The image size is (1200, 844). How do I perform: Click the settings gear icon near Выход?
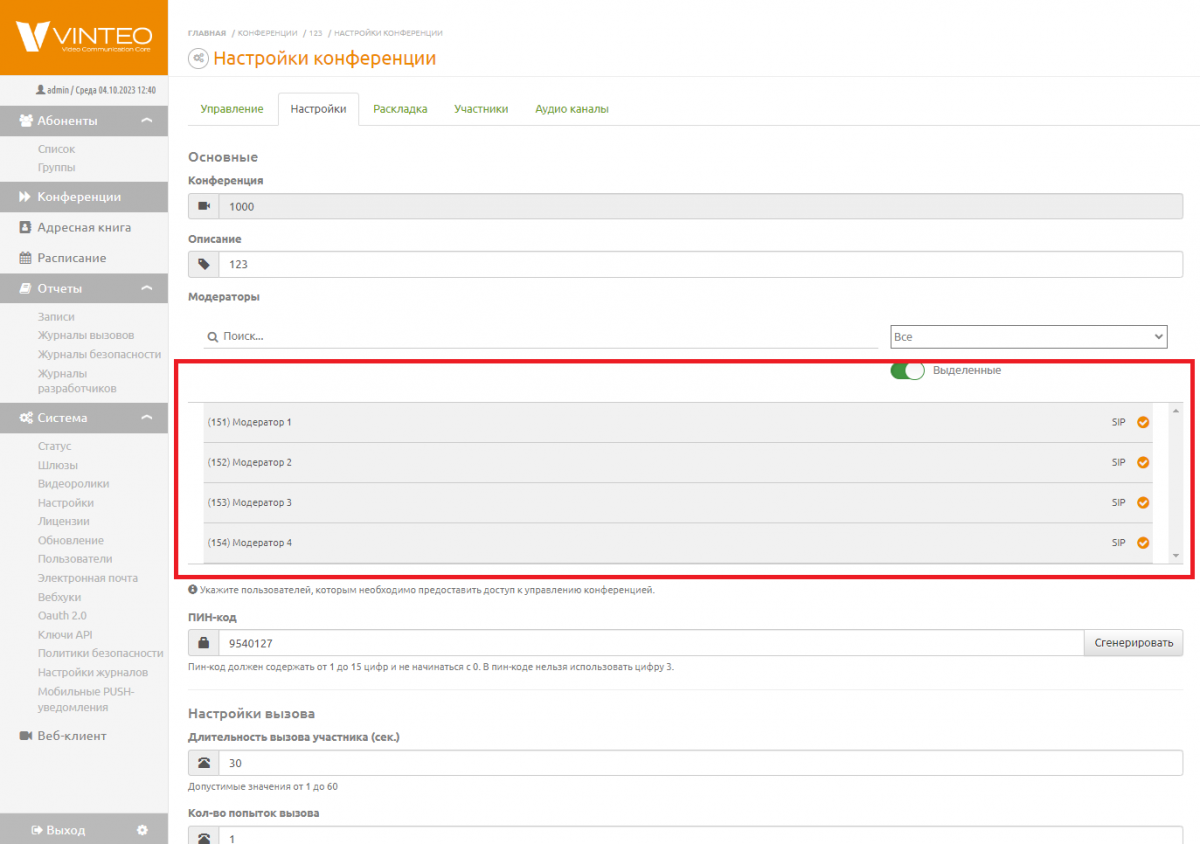click(x=142, y=830)
